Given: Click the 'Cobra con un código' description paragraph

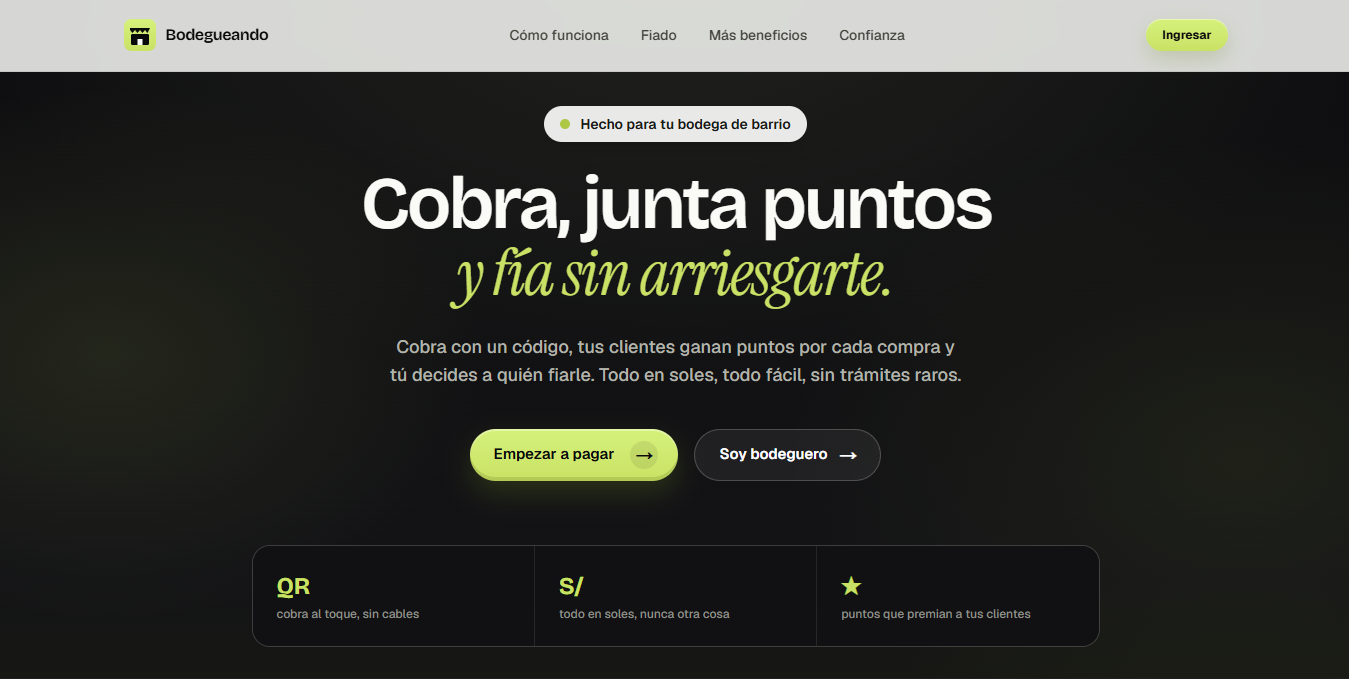Looking at the screenshot, I should click(675, 362).
